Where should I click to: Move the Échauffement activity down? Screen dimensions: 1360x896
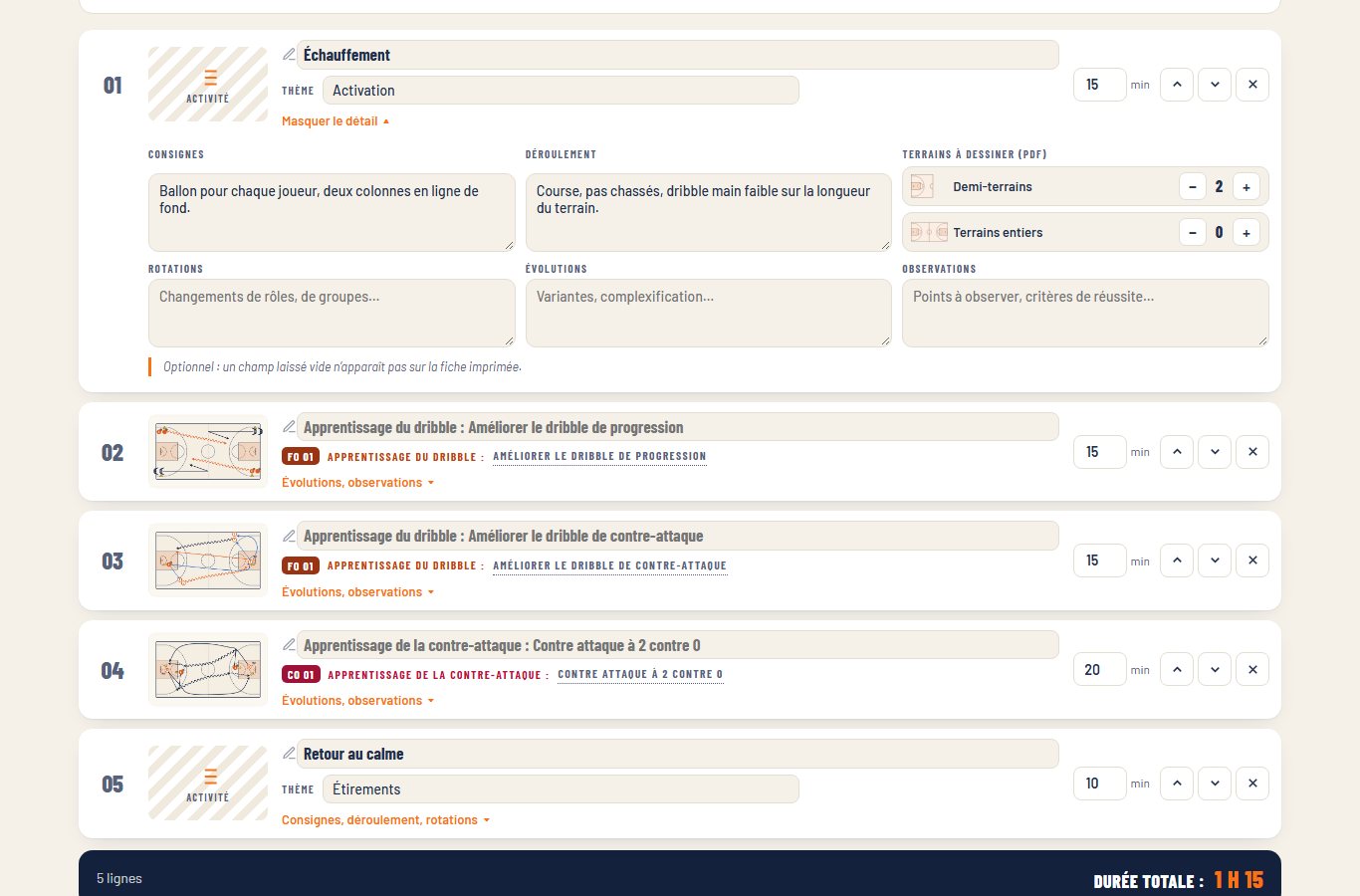click(1215, 85)
